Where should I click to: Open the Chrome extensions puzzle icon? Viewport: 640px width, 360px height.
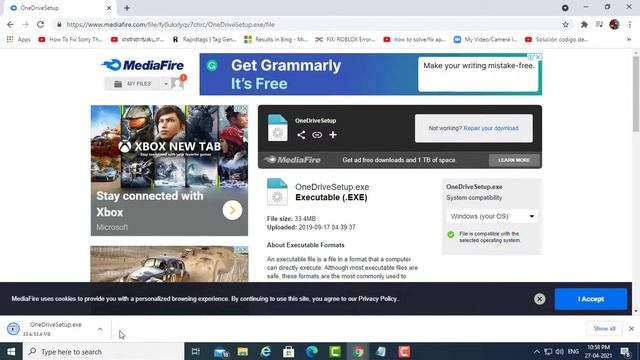(x=584, y=24)
